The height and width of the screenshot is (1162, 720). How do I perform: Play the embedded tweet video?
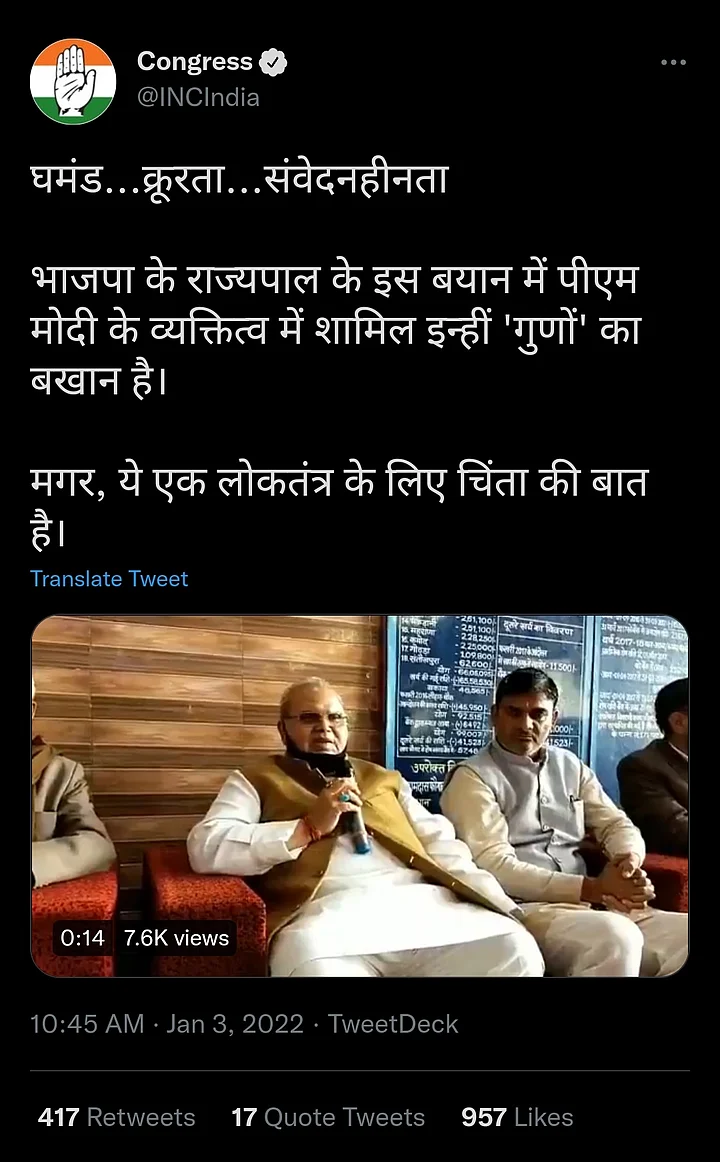pos(360,796)
